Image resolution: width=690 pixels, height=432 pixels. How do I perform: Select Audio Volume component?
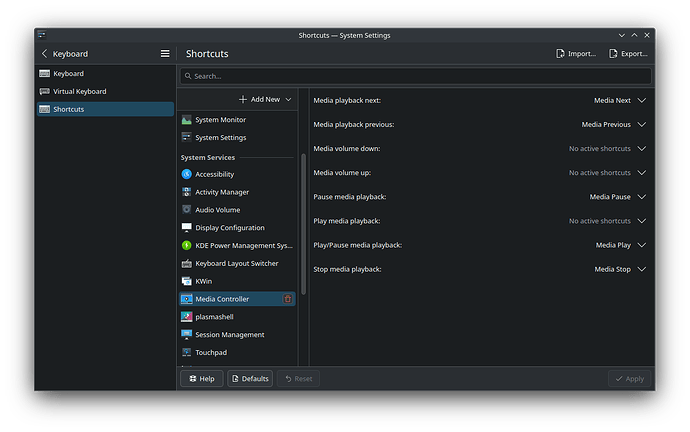click(x=237, y=210)
